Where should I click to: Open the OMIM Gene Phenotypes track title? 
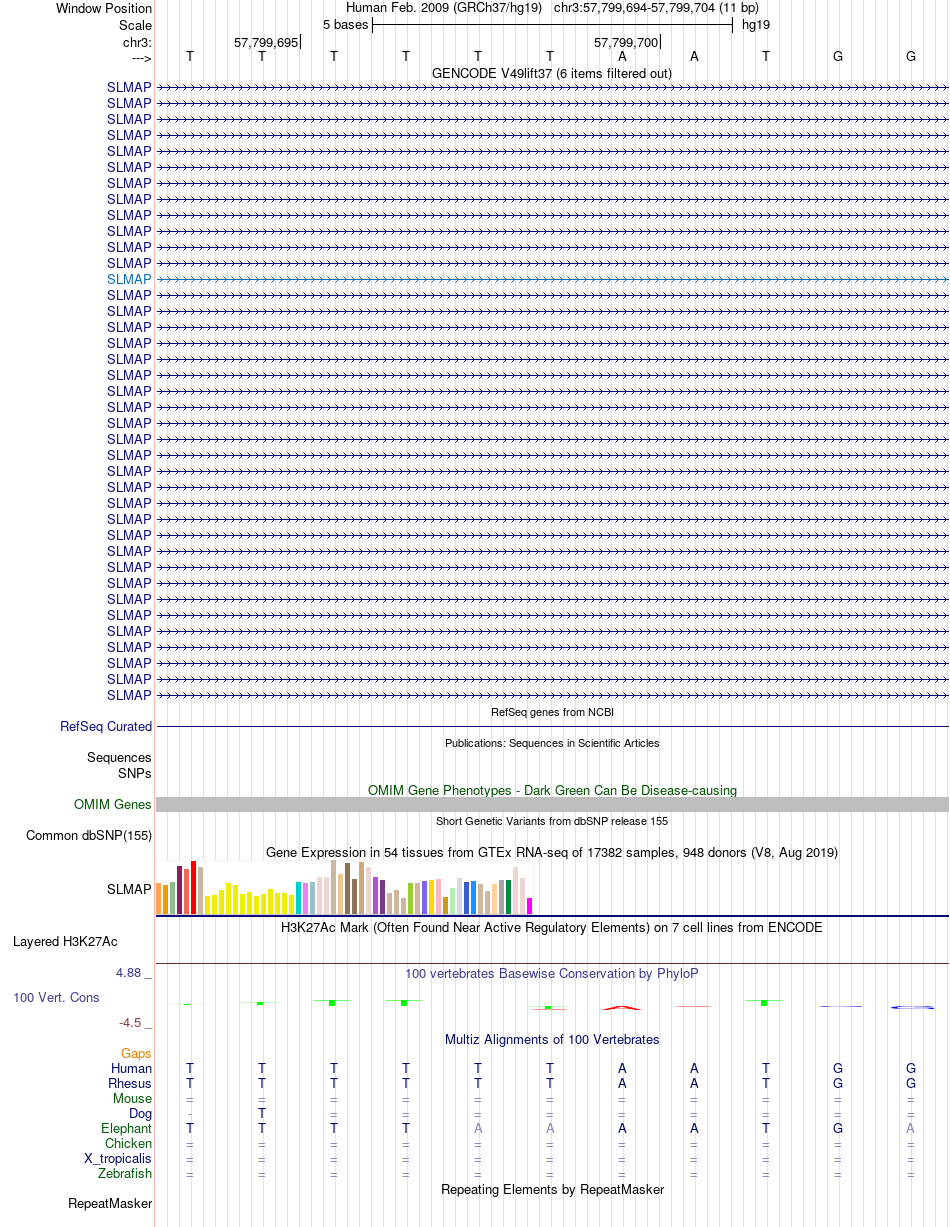click(x=552, y=790)
